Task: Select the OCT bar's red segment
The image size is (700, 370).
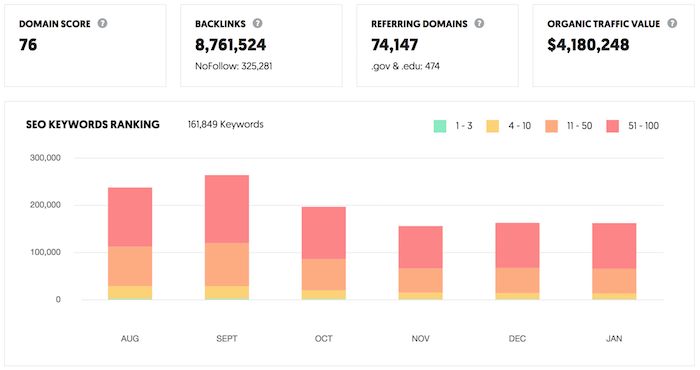Action: coord(324,233)
